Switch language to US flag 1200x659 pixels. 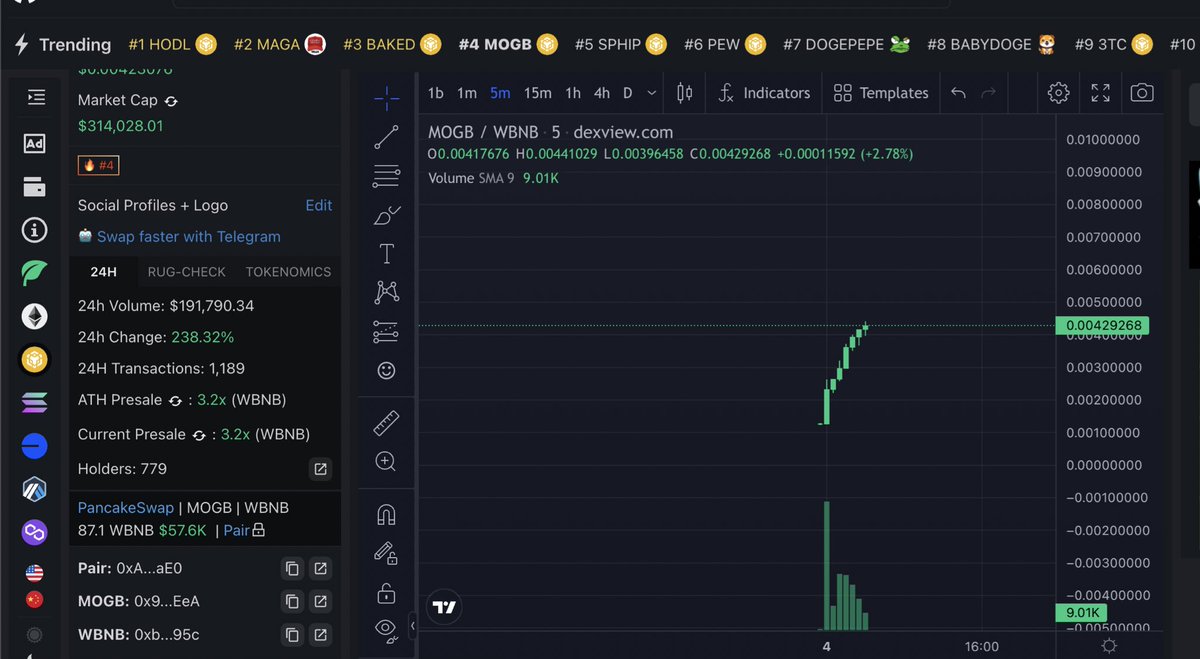[34, 573]
